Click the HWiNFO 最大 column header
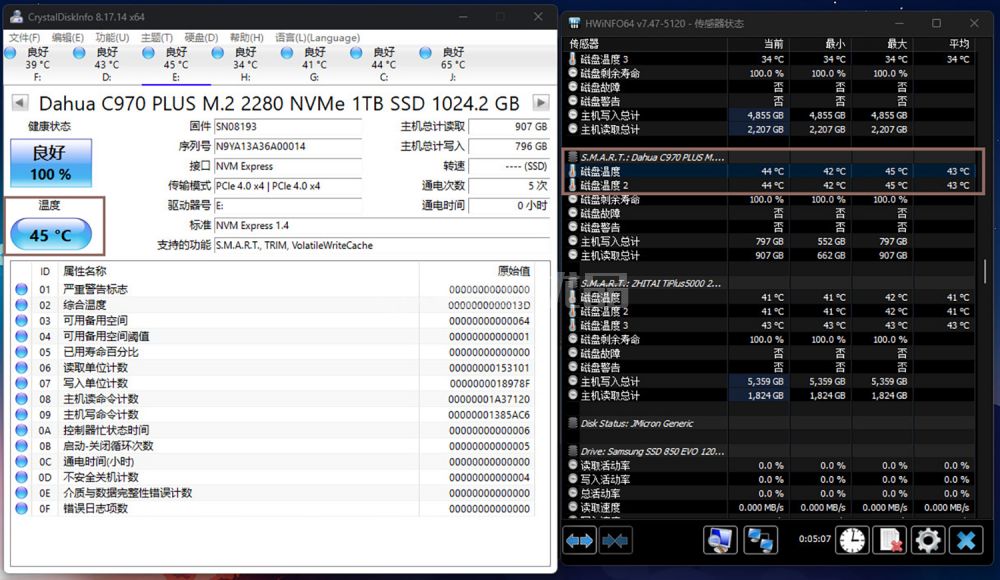This screenshot has width=1000, height=580. pyautogui.click(x=882, y=43)
